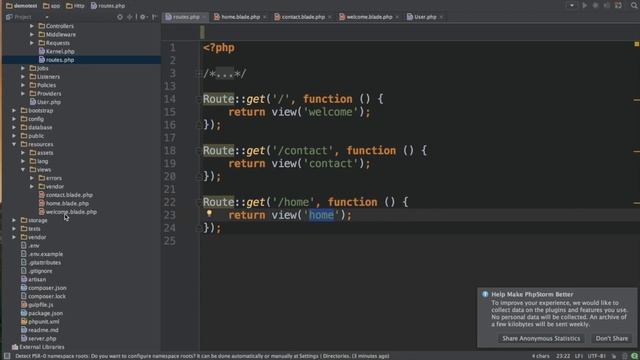The image size is (640, 360).
Task: Fold the Route '/contact' closure at line 18
Action: pos(198,151)
